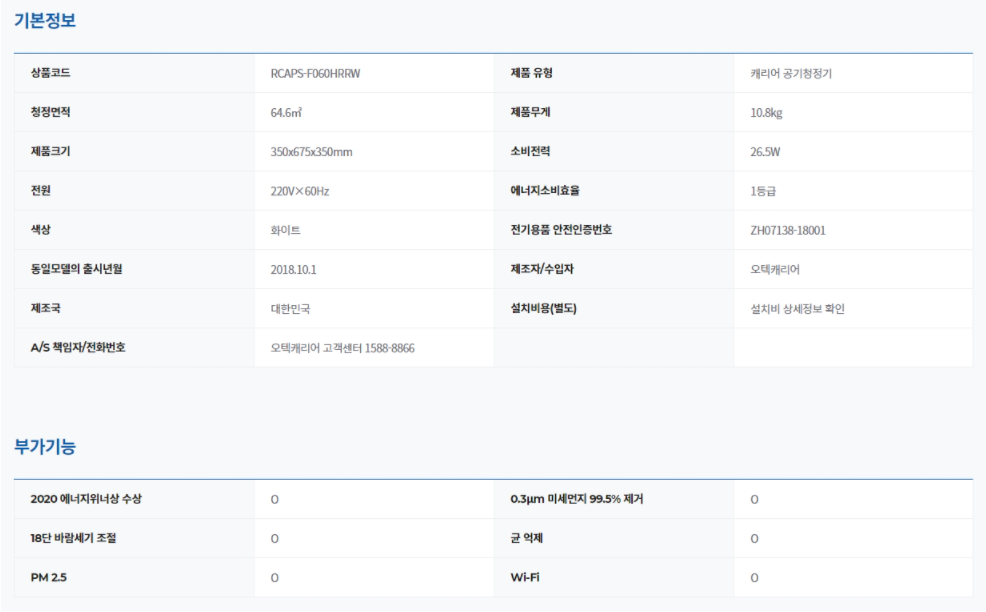This screenshot has width=986, height=612.
Task: Click the 350x675x350mm product size value
Action: 312,152
